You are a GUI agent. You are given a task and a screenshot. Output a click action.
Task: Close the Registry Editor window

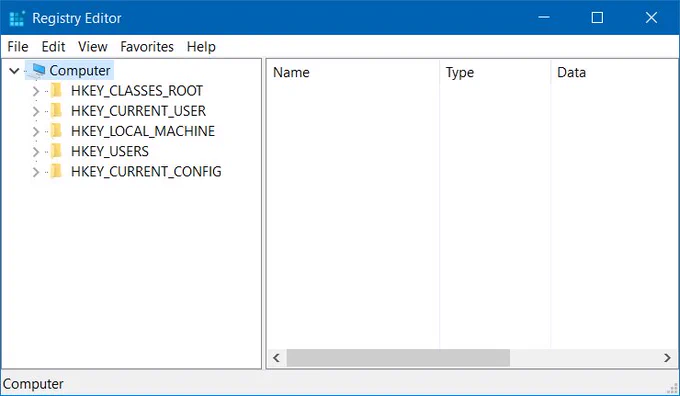click(651, 18)
